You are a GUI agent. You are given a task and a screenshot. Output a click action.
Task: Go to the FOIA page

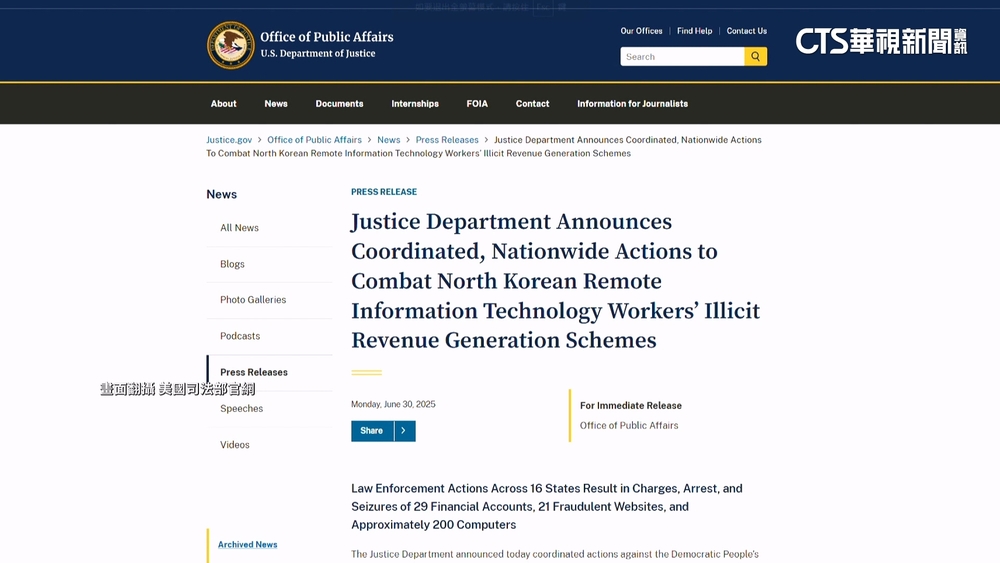coord(477,104)
